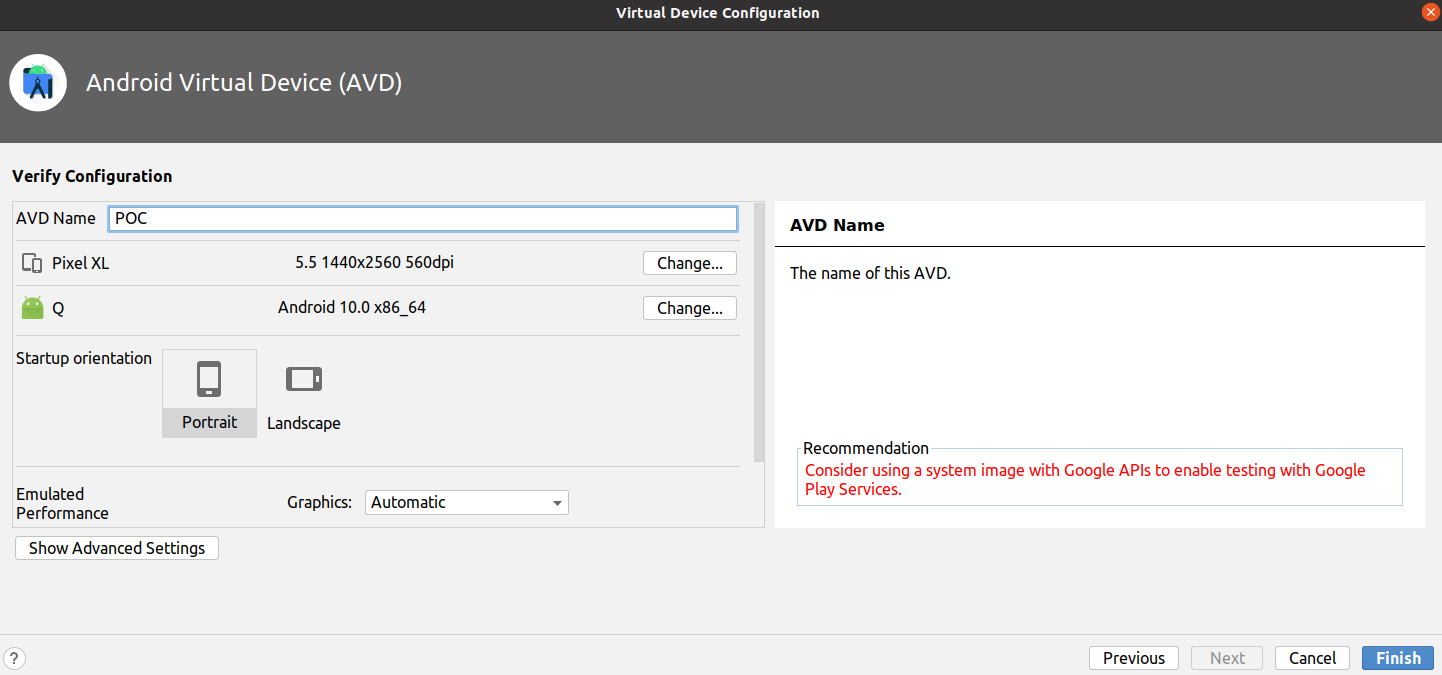Click the 'Android Virtual Device (AVD)' title
1442x675 pixels.
(244, 83)
